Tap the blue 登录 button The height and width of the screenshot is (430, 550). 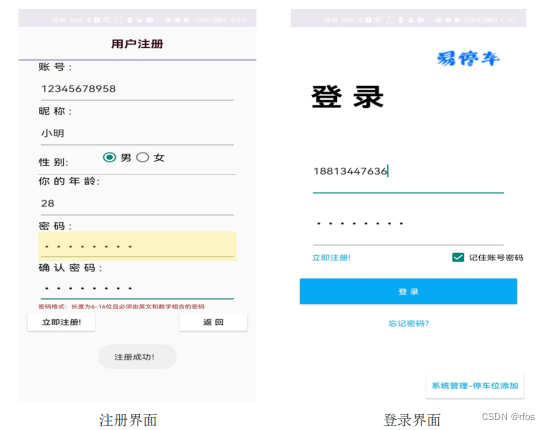(x=408, y=291)
